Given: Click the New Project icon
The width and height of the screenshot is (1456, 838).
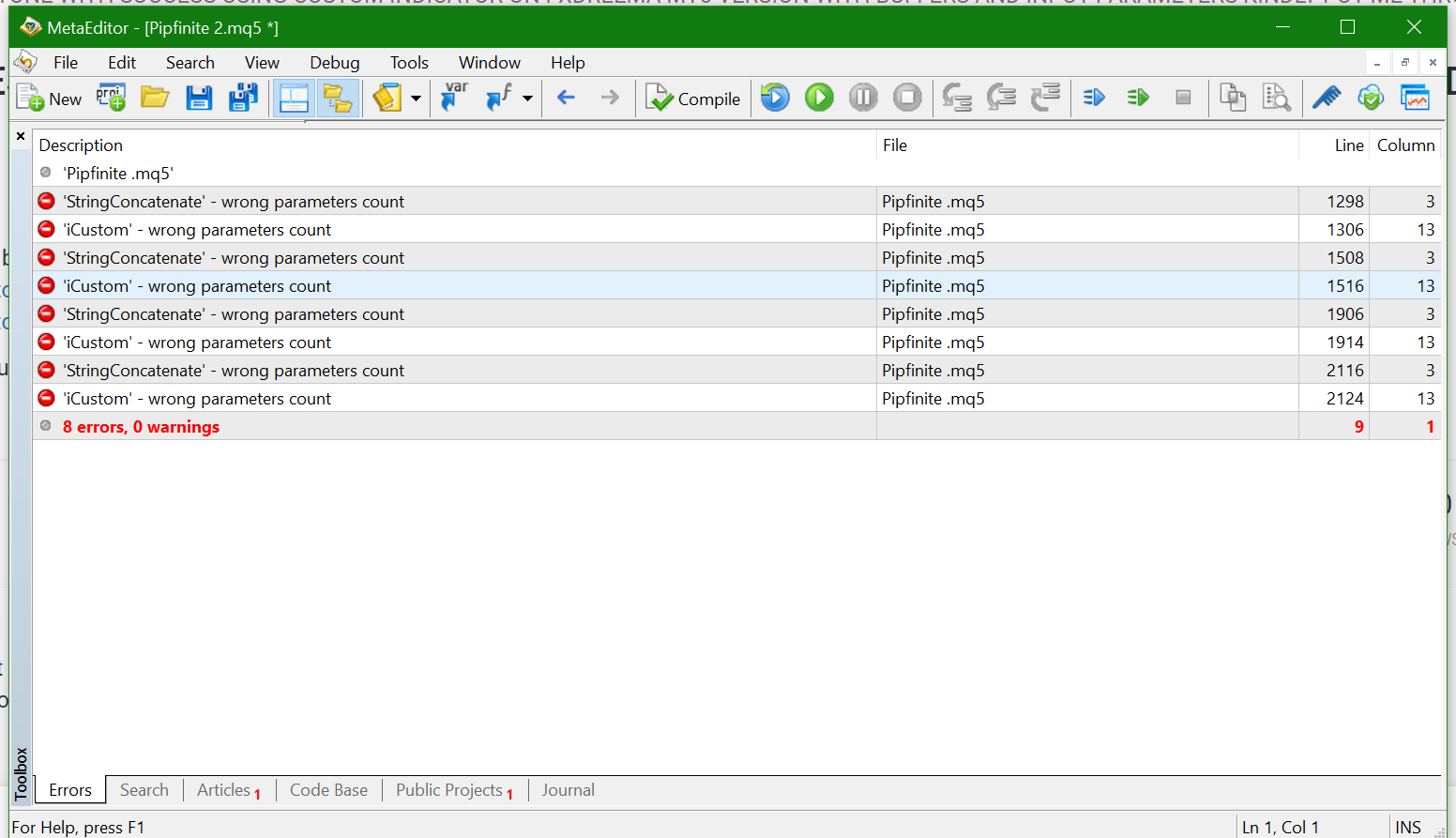Looking at the screenshot, I should point(111,98).
